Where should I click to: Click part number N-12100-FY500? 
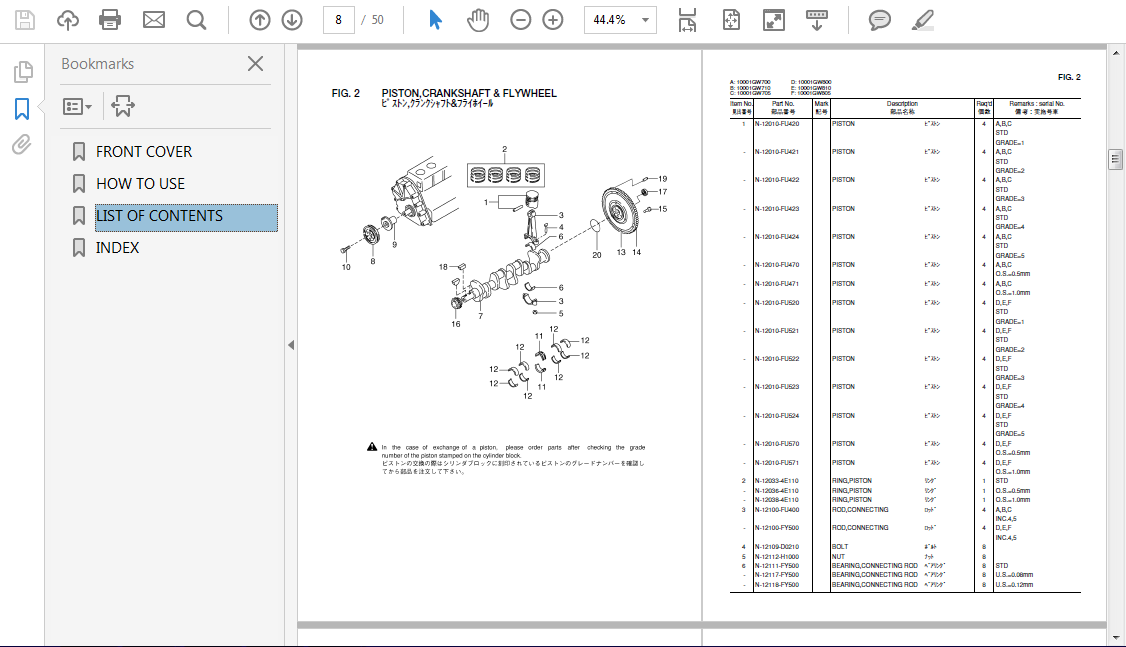point(777,528)
